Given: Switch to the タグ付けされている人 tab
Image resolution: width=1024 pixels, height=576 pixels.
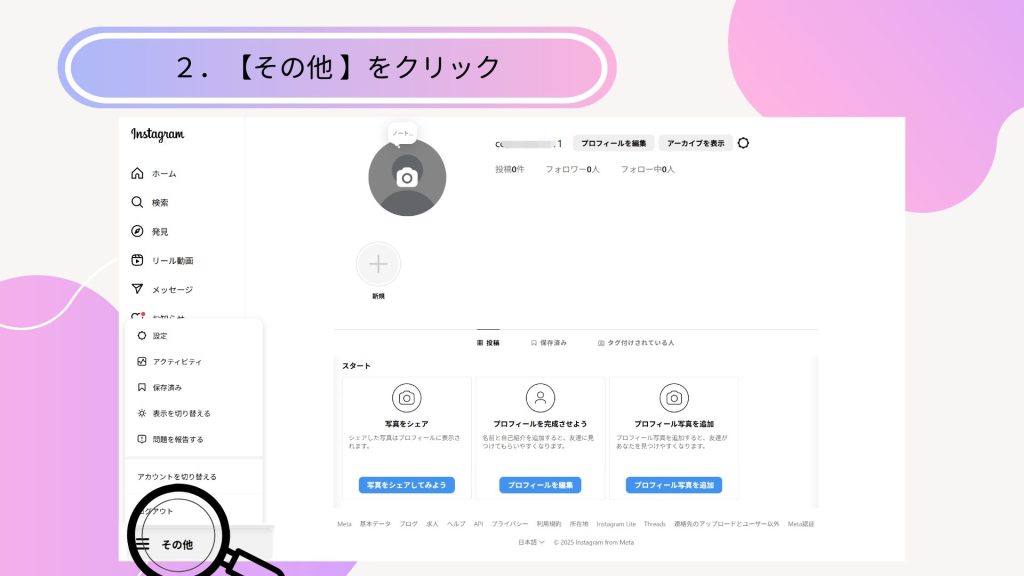Looking at the screenshot, I should pos(636,343).
